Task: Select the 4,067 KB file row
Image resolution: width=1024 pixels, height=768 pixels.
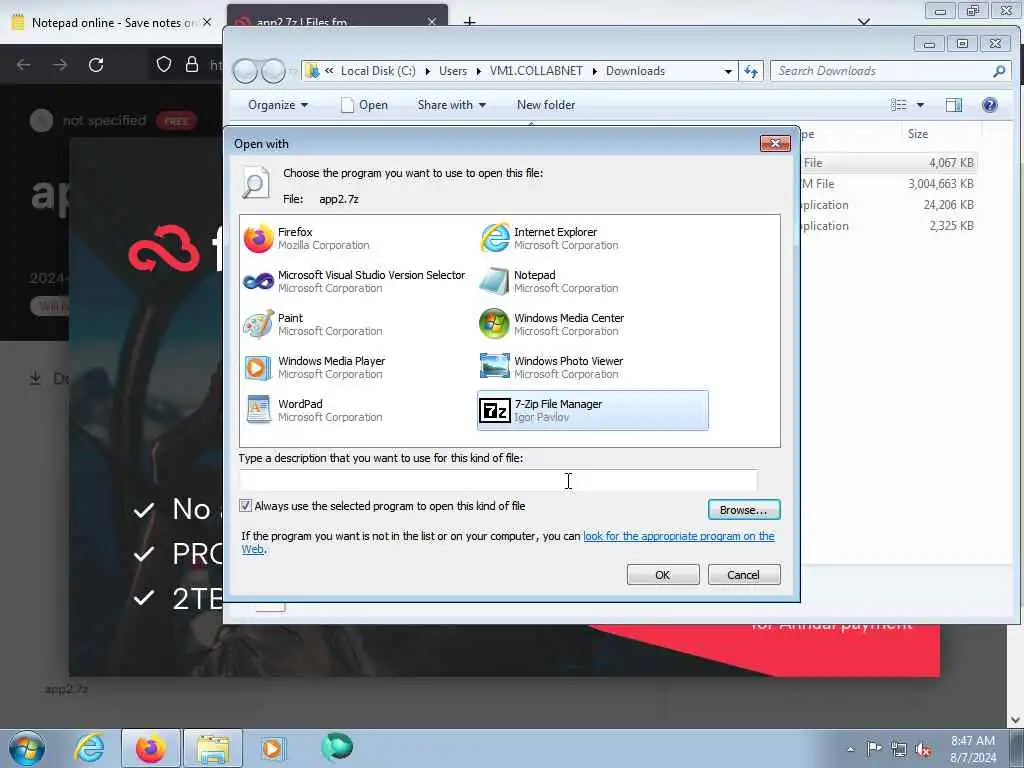Action: tap(888, 163)
